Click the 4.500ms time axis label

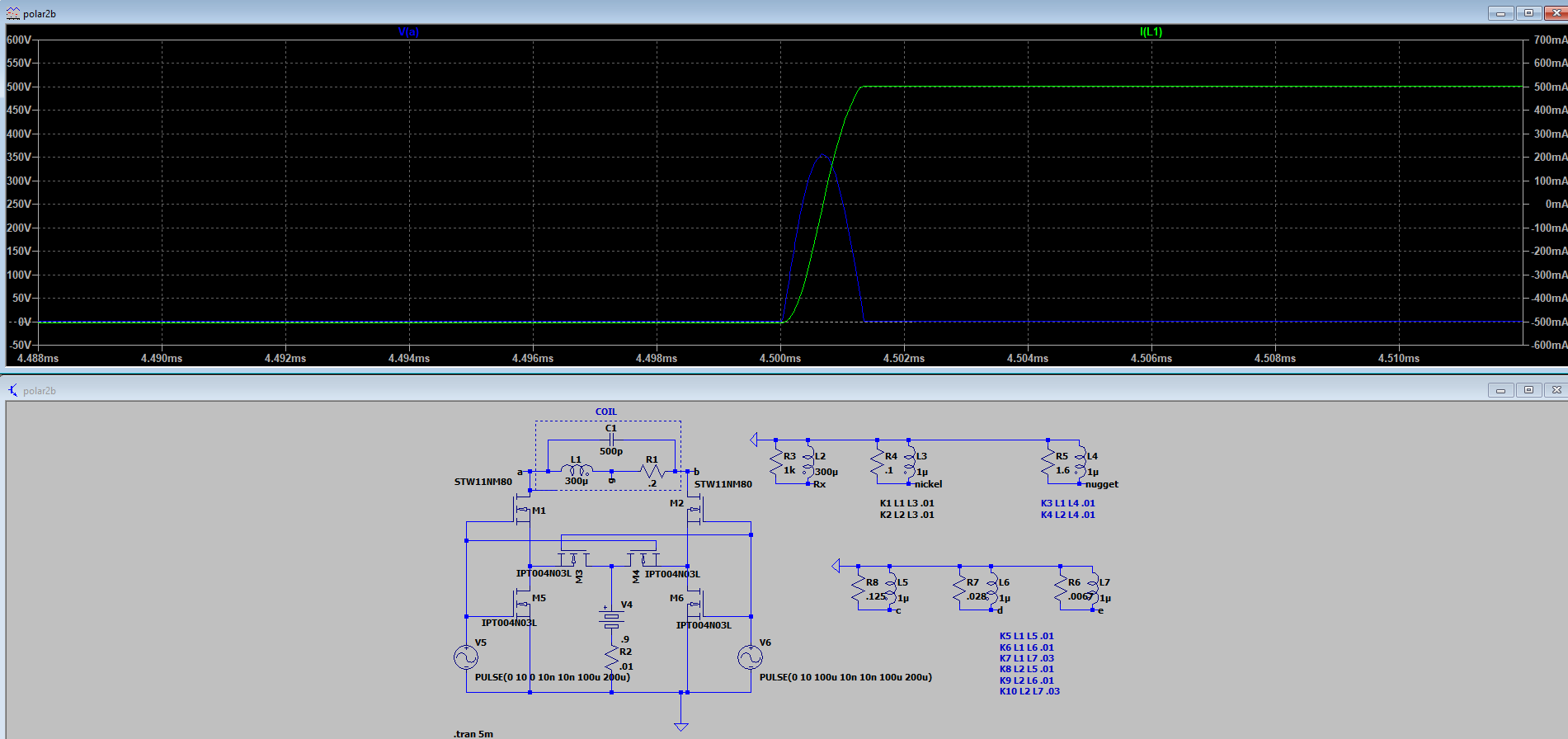pos(780,359)
